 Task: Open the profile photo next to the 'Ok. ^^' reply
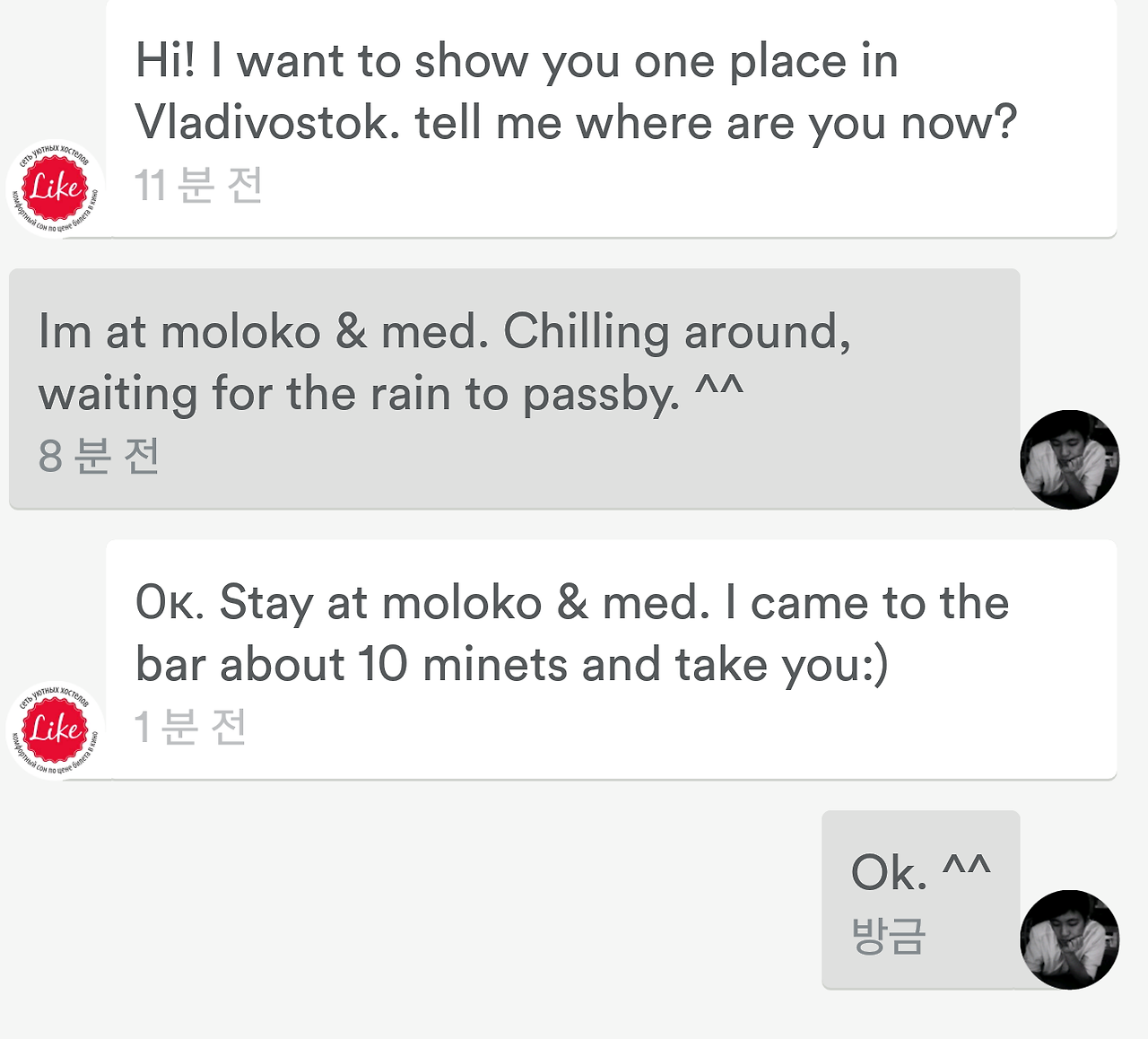pos(1069,939)
